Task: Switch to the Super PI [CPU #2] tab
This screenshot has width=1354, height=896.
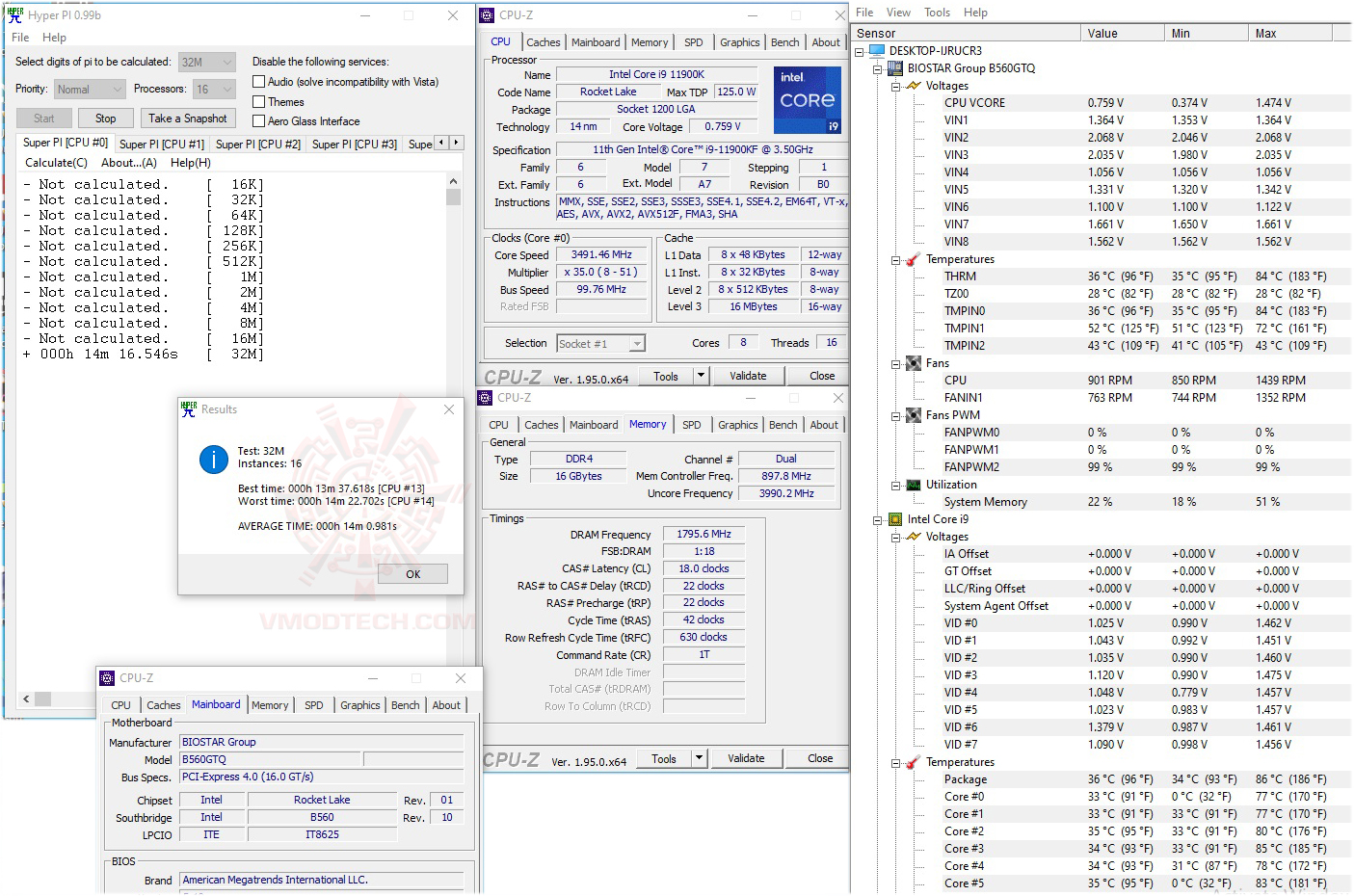Action: pos(258,145)
